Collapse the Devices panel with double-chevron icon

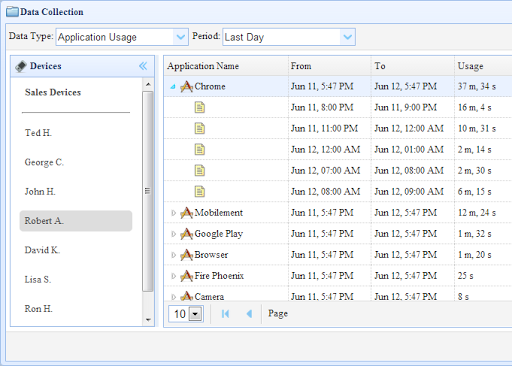click(x=143, y=66)
